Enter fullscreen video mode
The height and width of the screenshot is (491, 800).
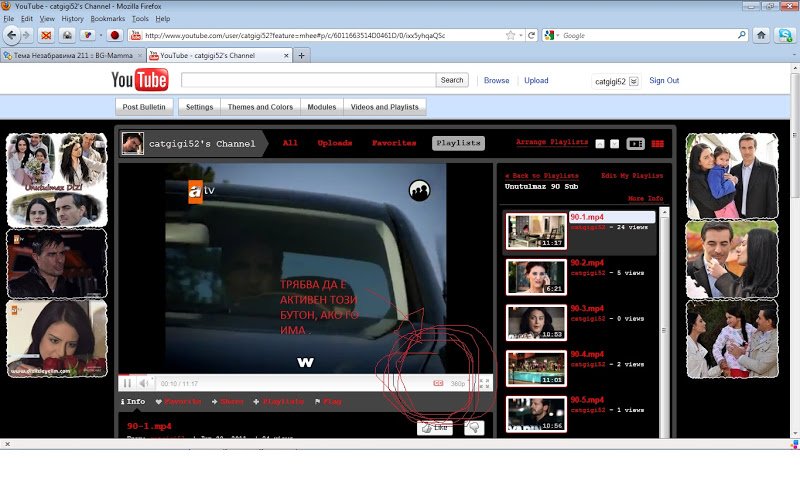[485, 383]
